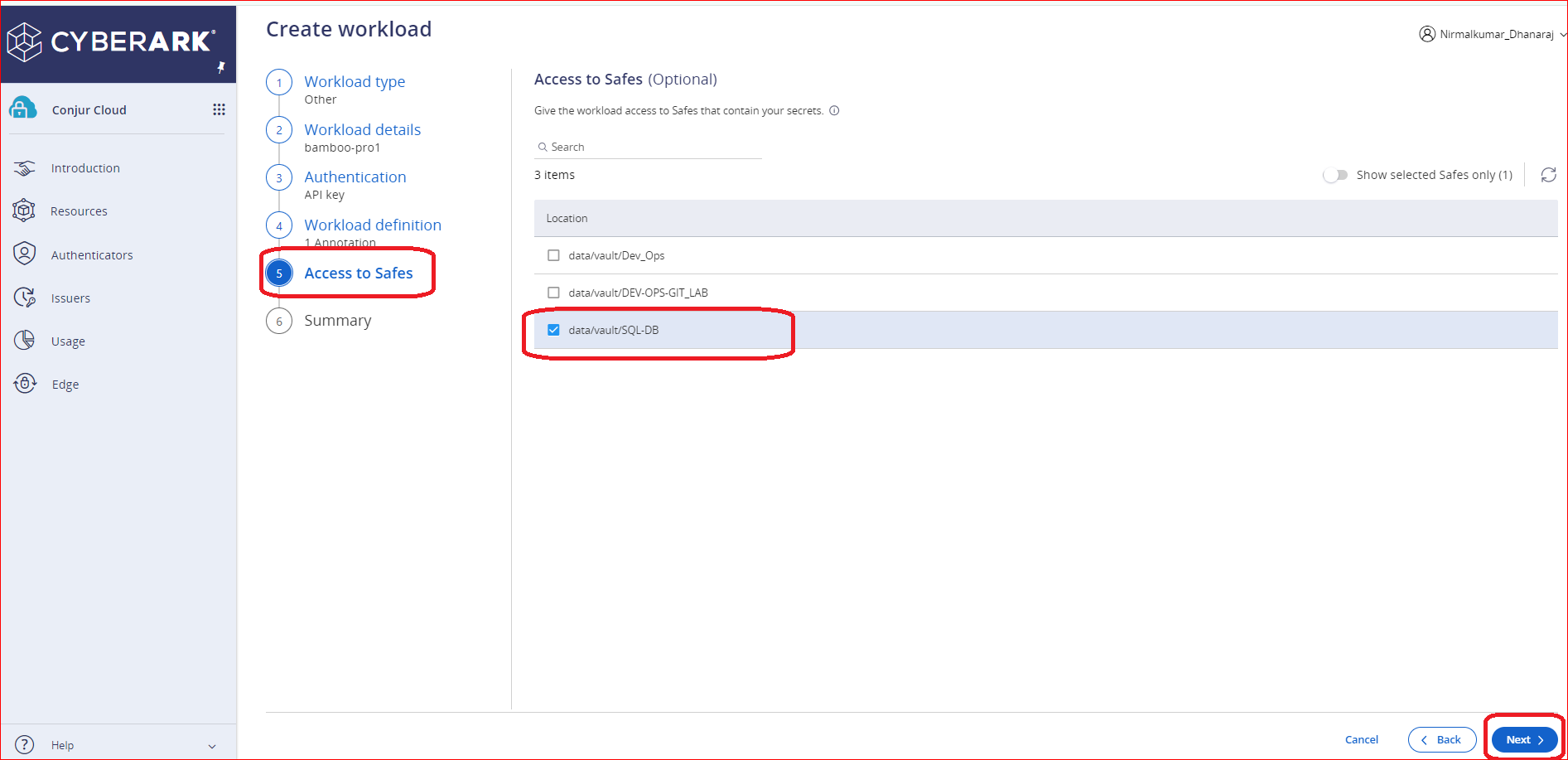The width and height of the screenshot is (1568, 760).
Task: Open the Authenticators page icon
Action: (x=25, y=254)
